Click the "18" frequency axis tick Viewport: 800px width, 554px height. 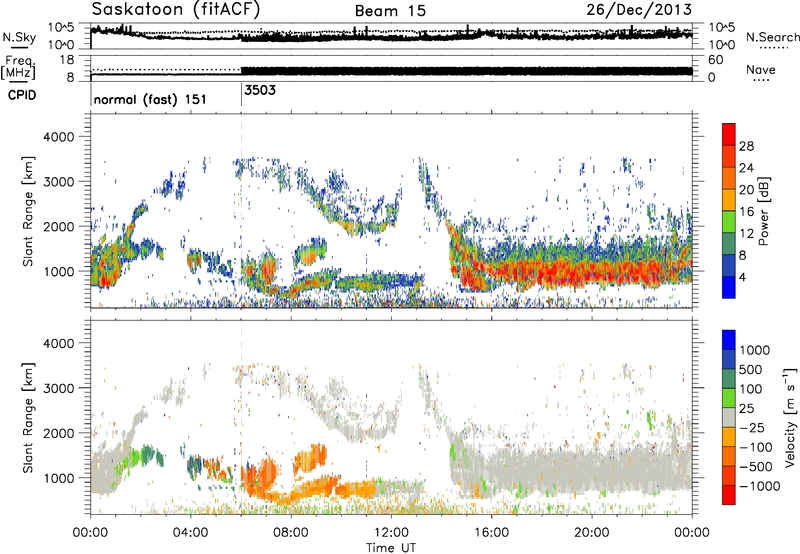pyautogui.click(x=67, y=60)
